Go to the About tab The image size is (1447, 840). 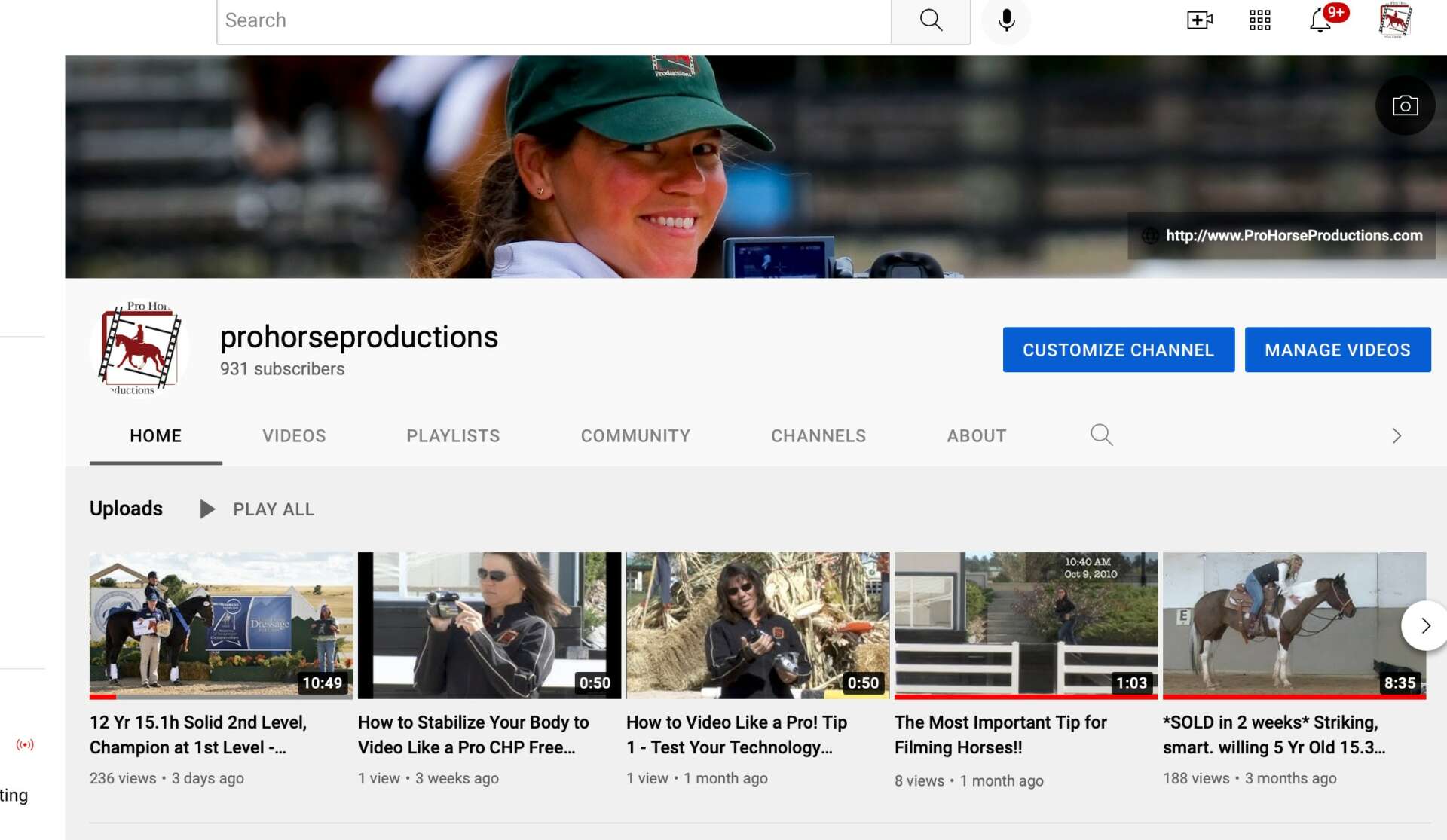[x=976, y=435]
